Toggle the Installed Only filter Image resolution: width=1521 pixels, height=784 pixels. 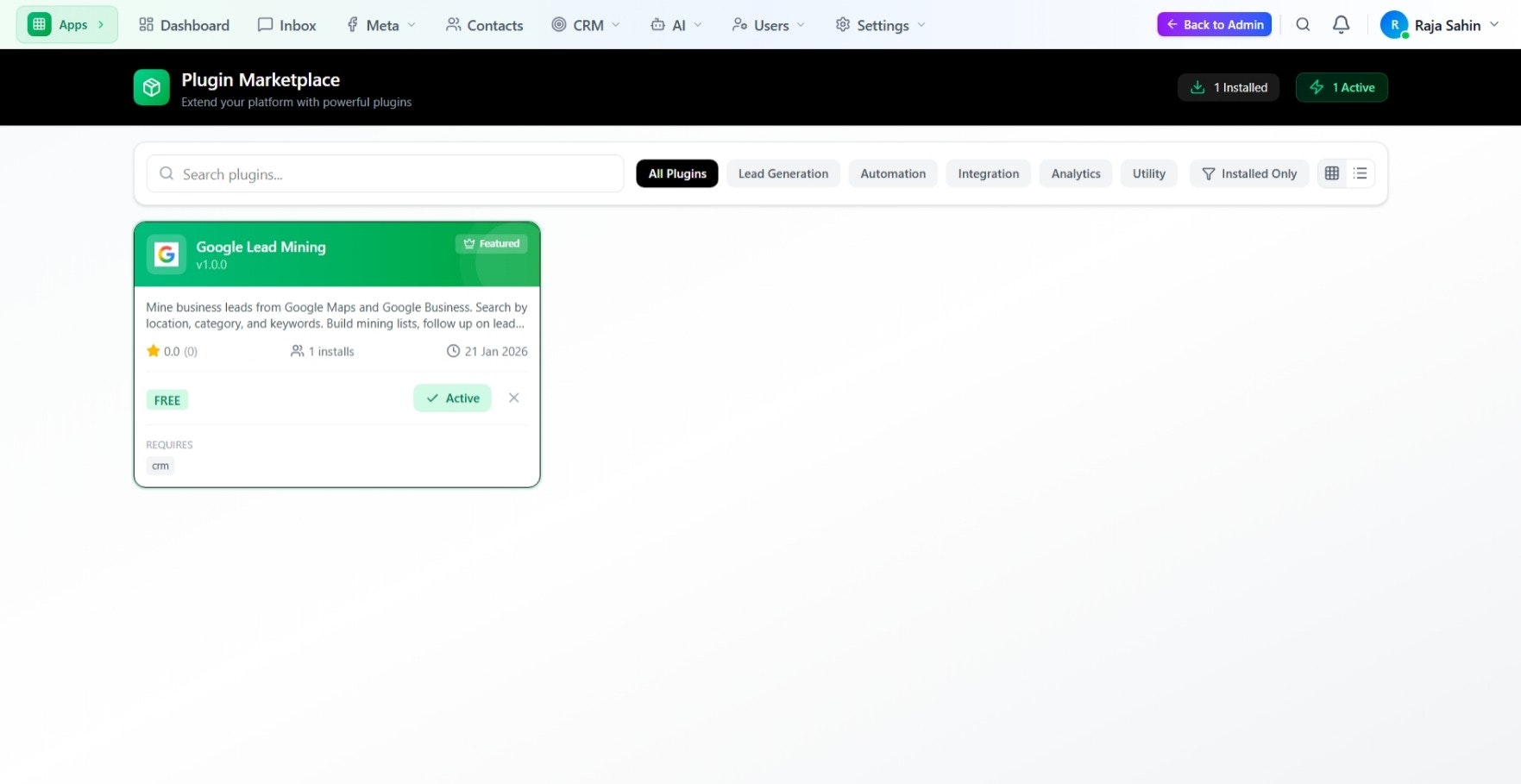click(x=1249, y=173)
